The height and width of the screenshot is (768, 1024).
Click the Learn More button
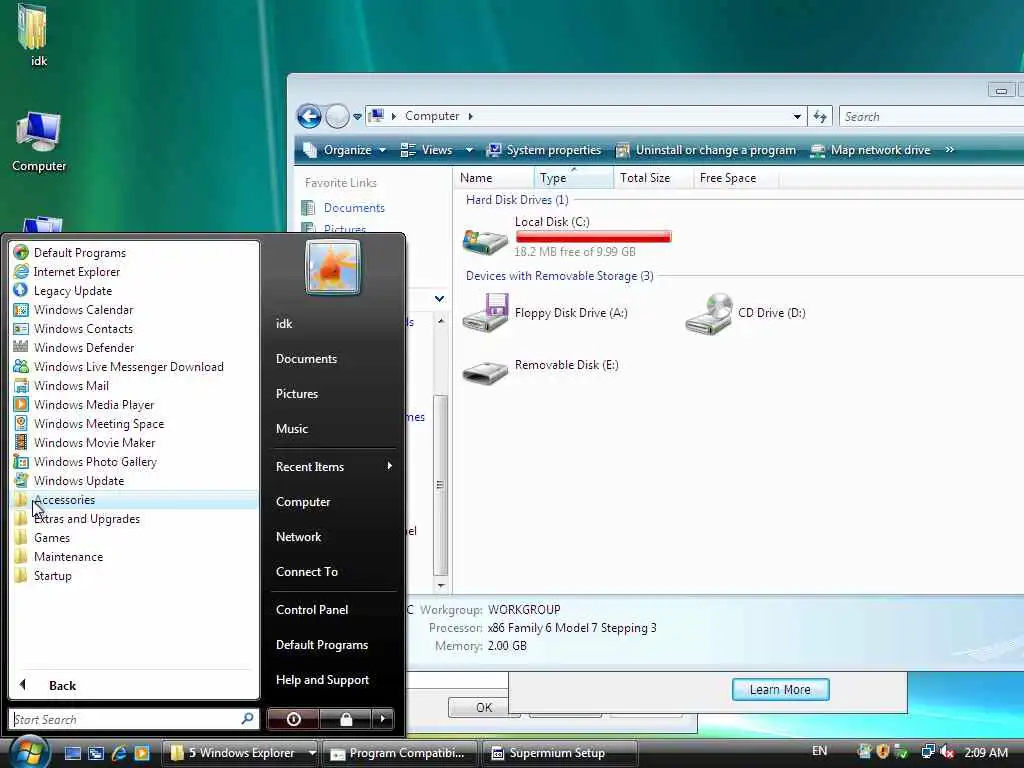coord(780,690)
